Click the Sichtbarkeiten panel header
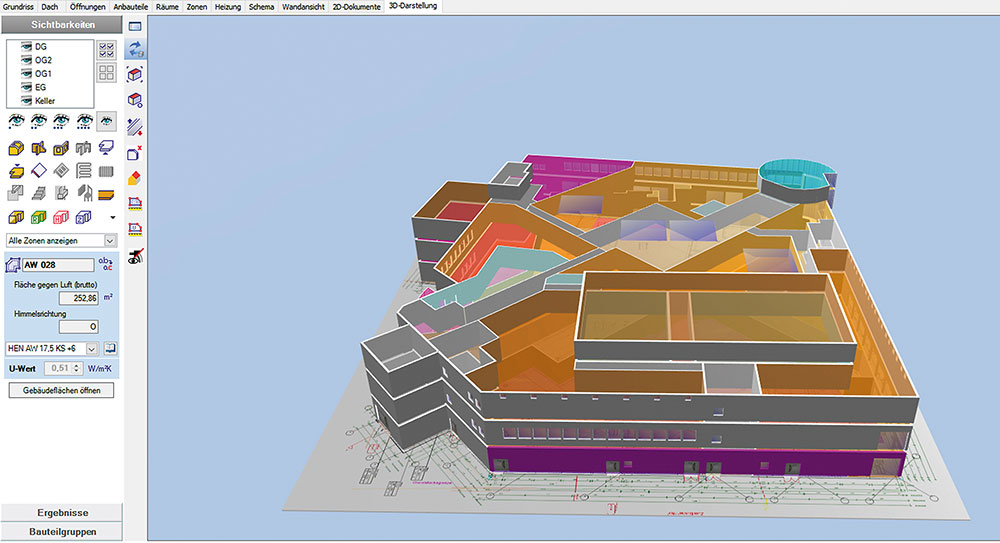Viewport: 1000px width, 543px height. pos(62,24)
